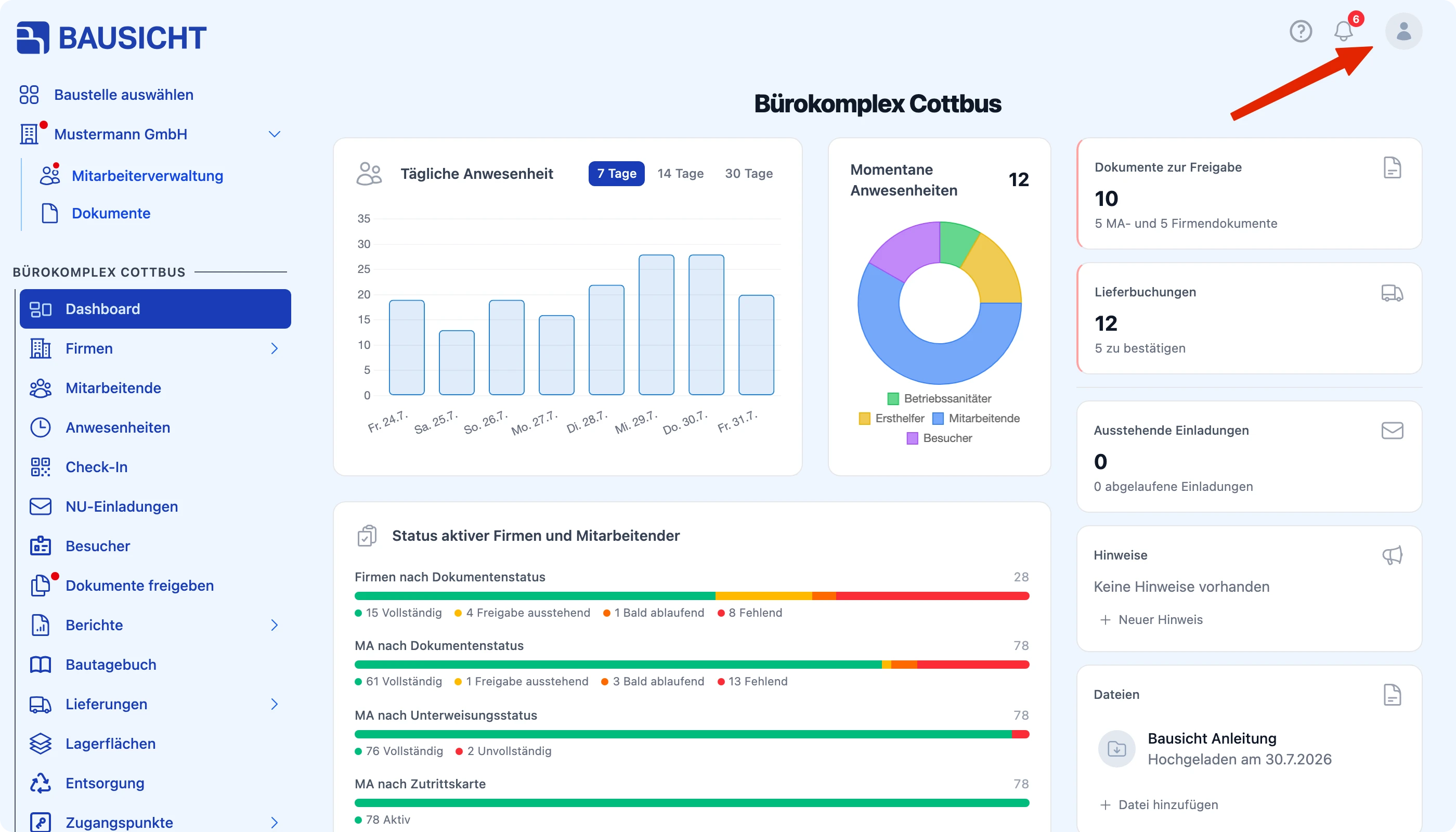Viewport: 1456px width, 832px height.
Task: Click the Mustermann GmbH building icon
Action: click(x=29, y=134)
